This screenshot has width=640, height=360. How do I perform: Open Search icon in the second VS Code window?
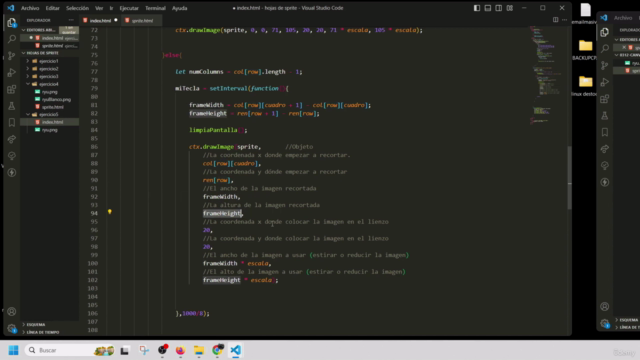click(x=604, y=49)
